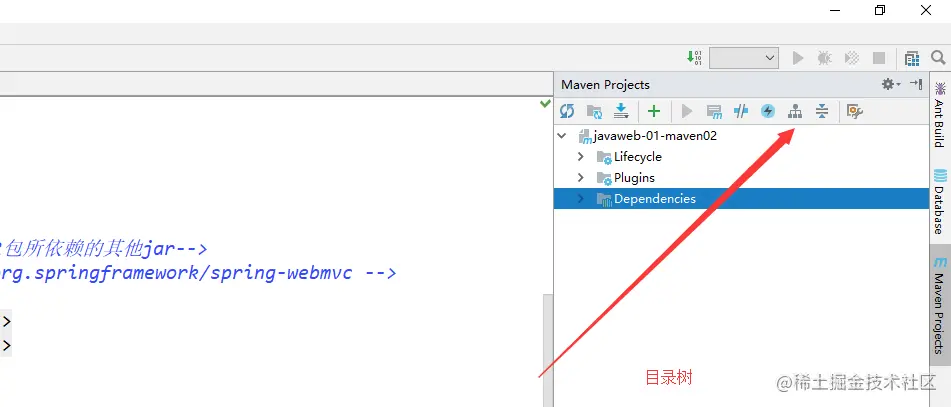Click the editor vertical scrollbar
Image resolution: width=951 pixels, height=407 pixels.
click(548, 350)
